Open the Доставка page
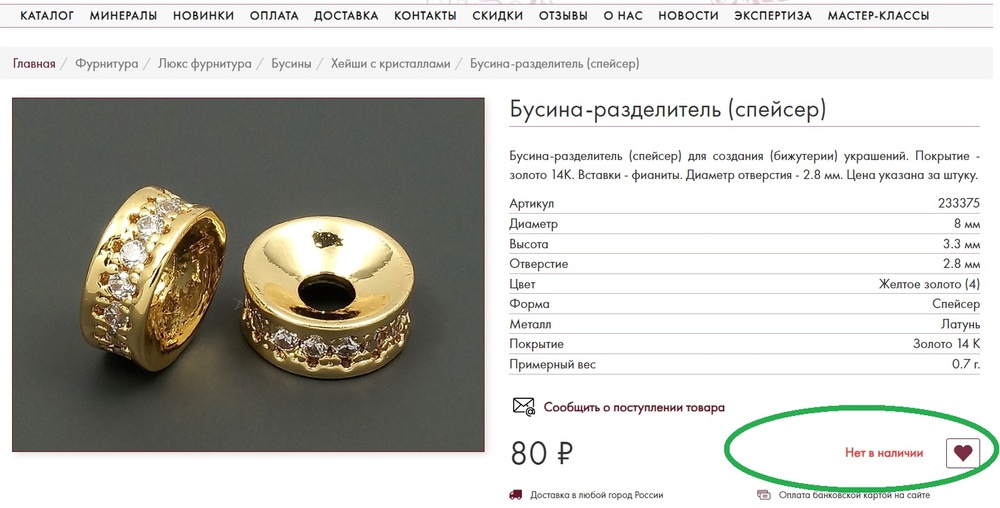The width and height of the screenshot is (1000, 508). coord(346,16)
